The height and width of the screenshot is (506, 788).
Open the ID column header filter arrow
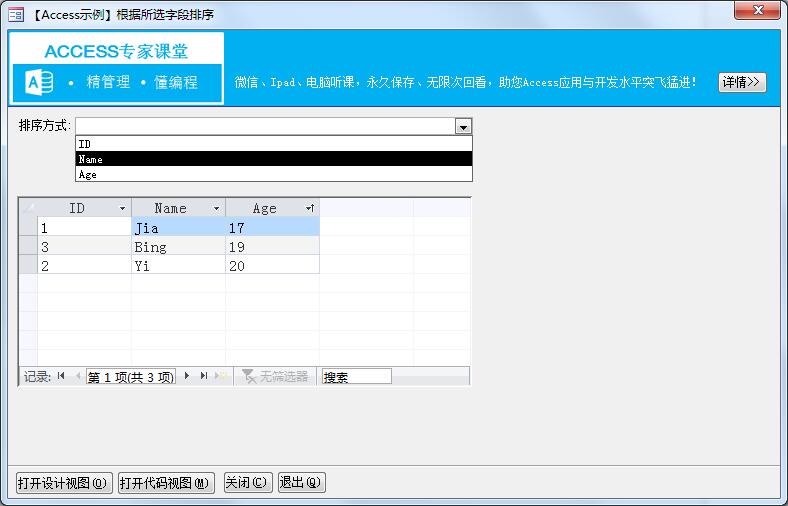(x=122, y=208)
